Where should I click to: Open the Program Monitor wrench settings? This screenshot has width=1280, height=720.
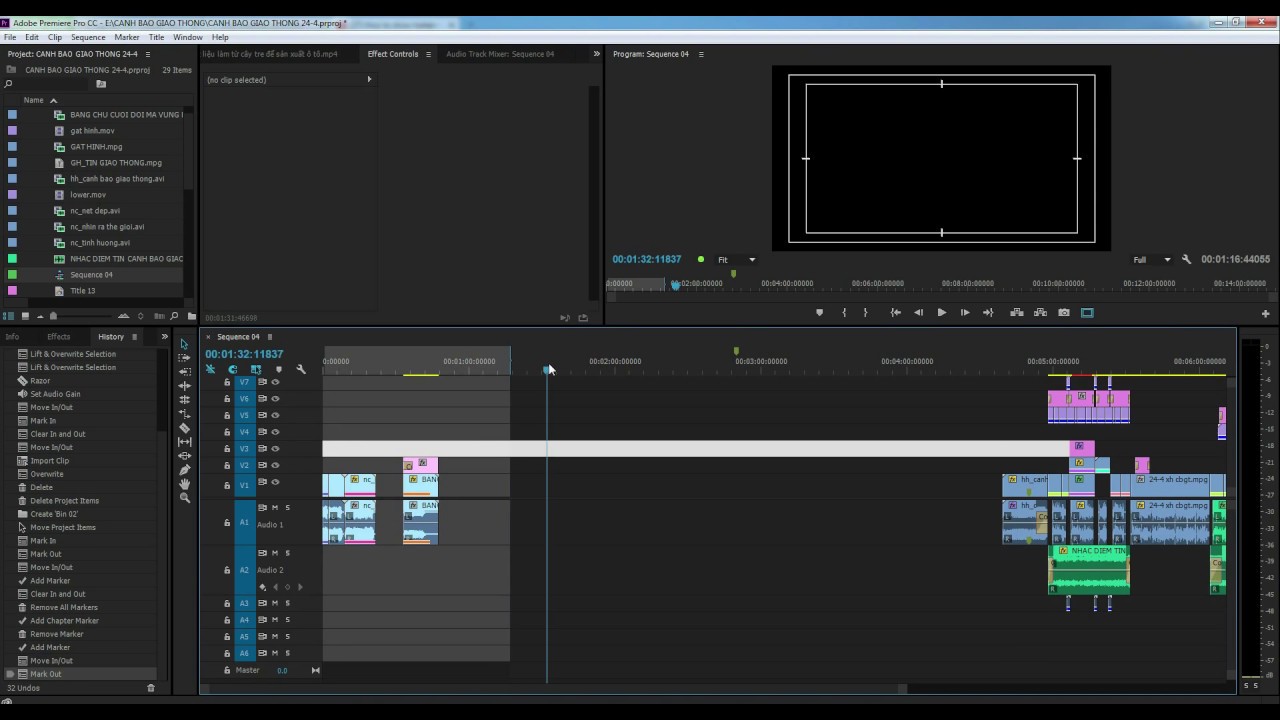(1187, 259)
